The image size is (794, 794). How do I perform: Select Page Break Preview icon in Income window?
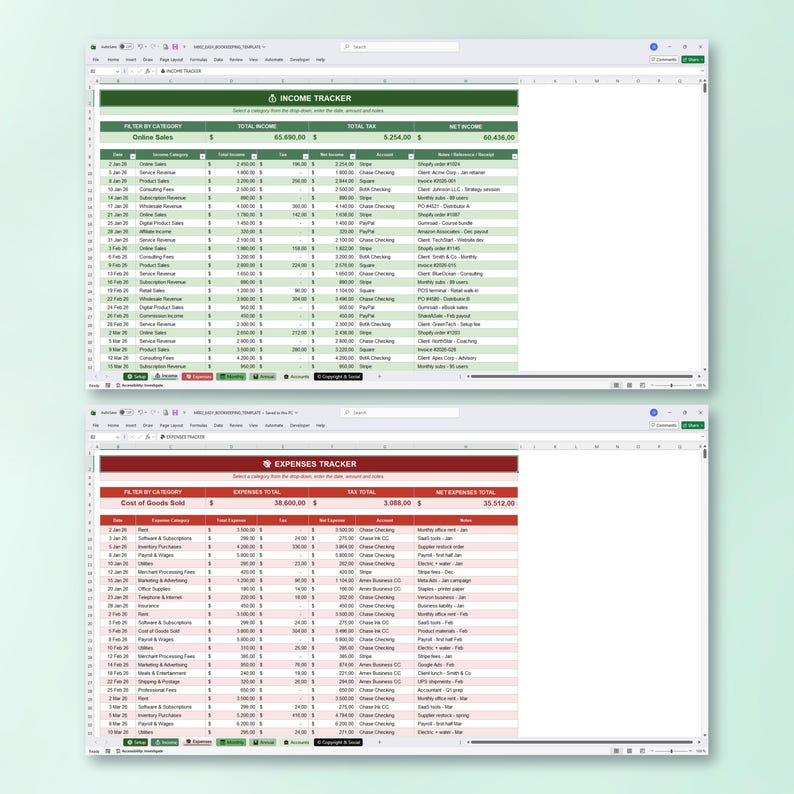click(x=642, y=386)
